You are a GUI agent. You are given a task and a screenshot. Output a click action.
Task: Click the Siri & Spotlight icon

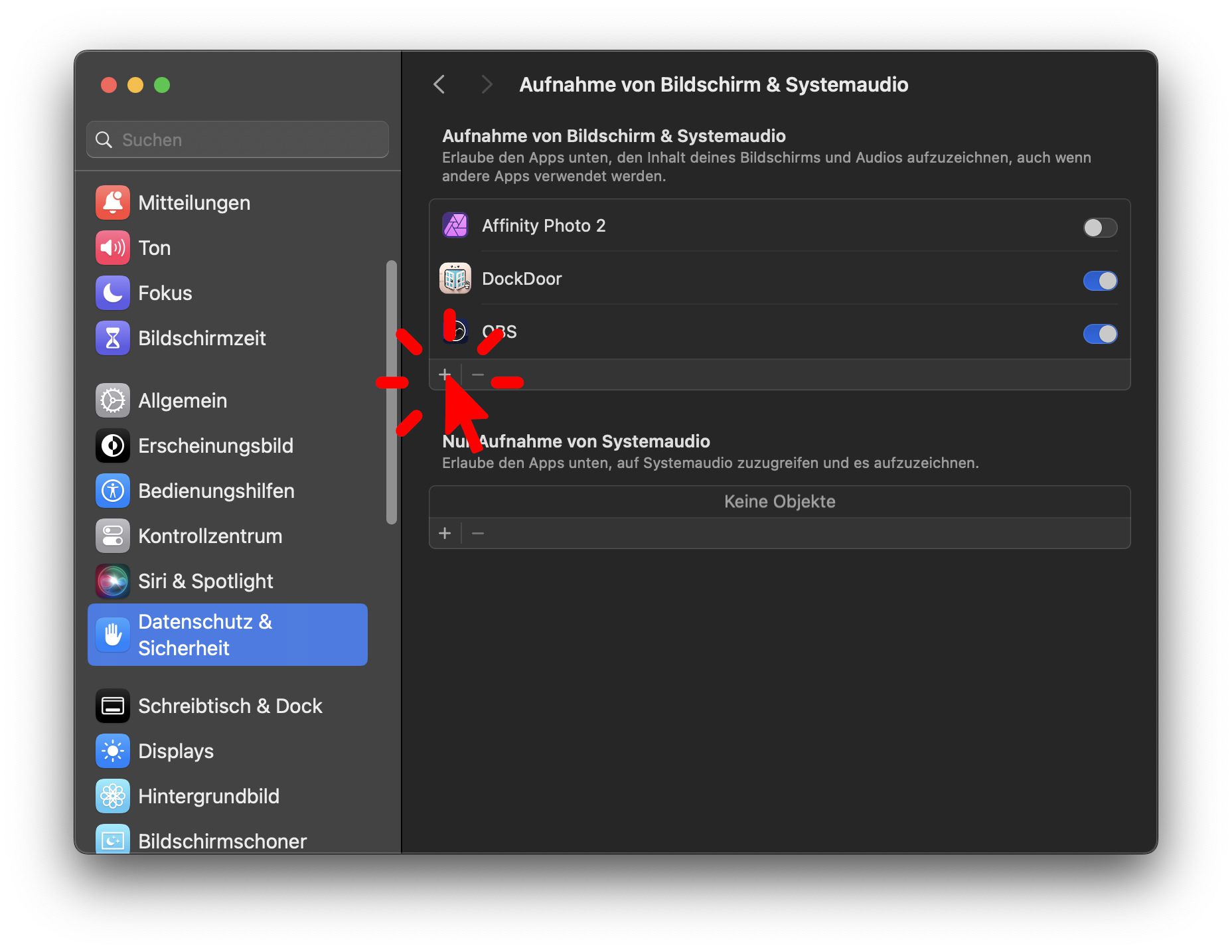click(x=112, y=581)
